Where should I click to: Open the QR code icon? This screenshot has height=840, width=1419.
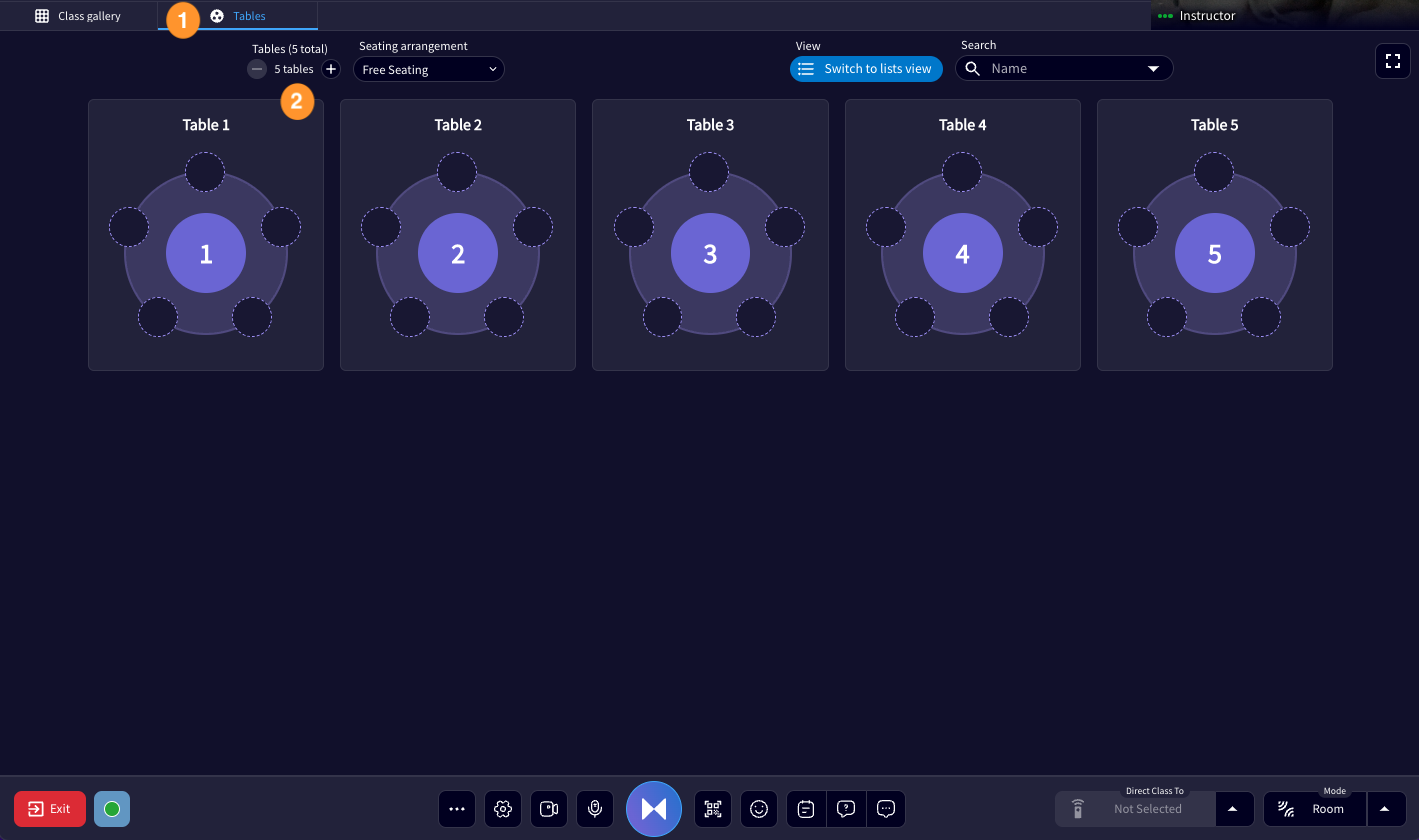coord(713,809)
